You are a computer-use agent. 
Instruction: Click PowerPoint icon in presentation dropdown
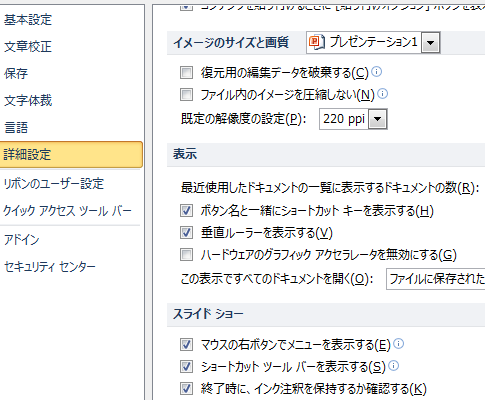tap(316, 42)
